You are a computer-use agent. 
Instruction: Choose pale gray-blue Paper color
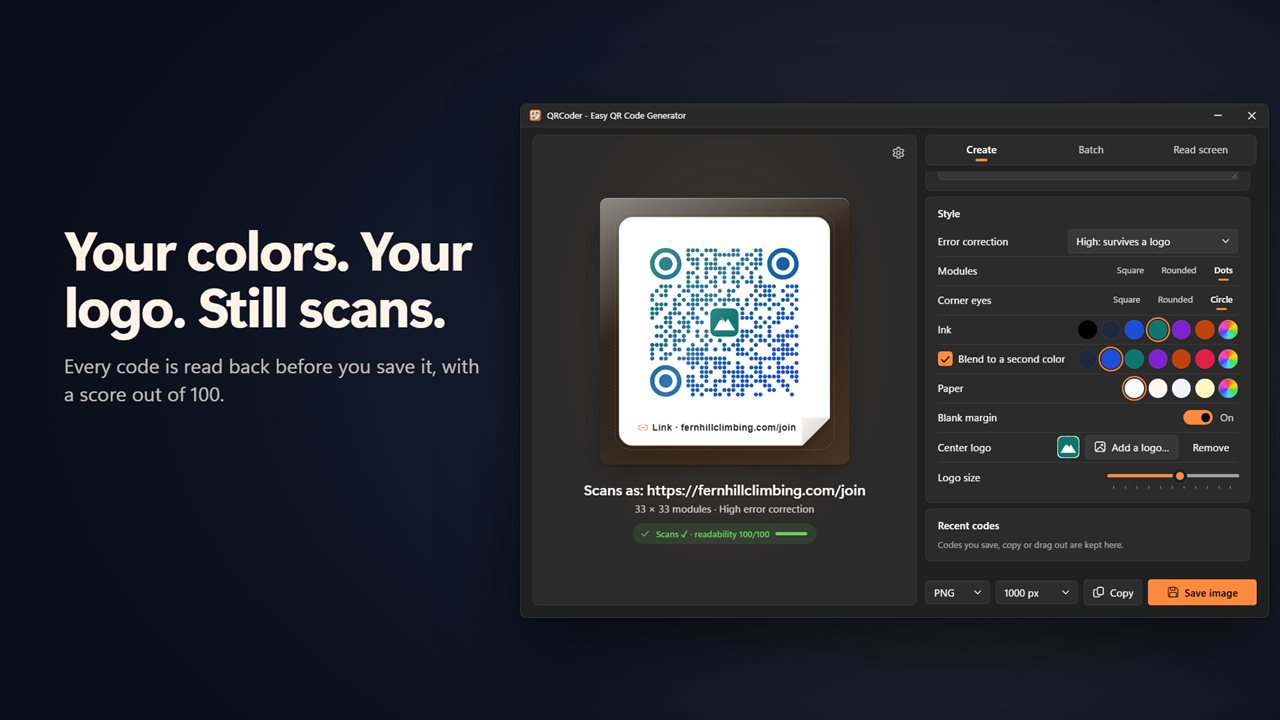(x=1181, y=388)
